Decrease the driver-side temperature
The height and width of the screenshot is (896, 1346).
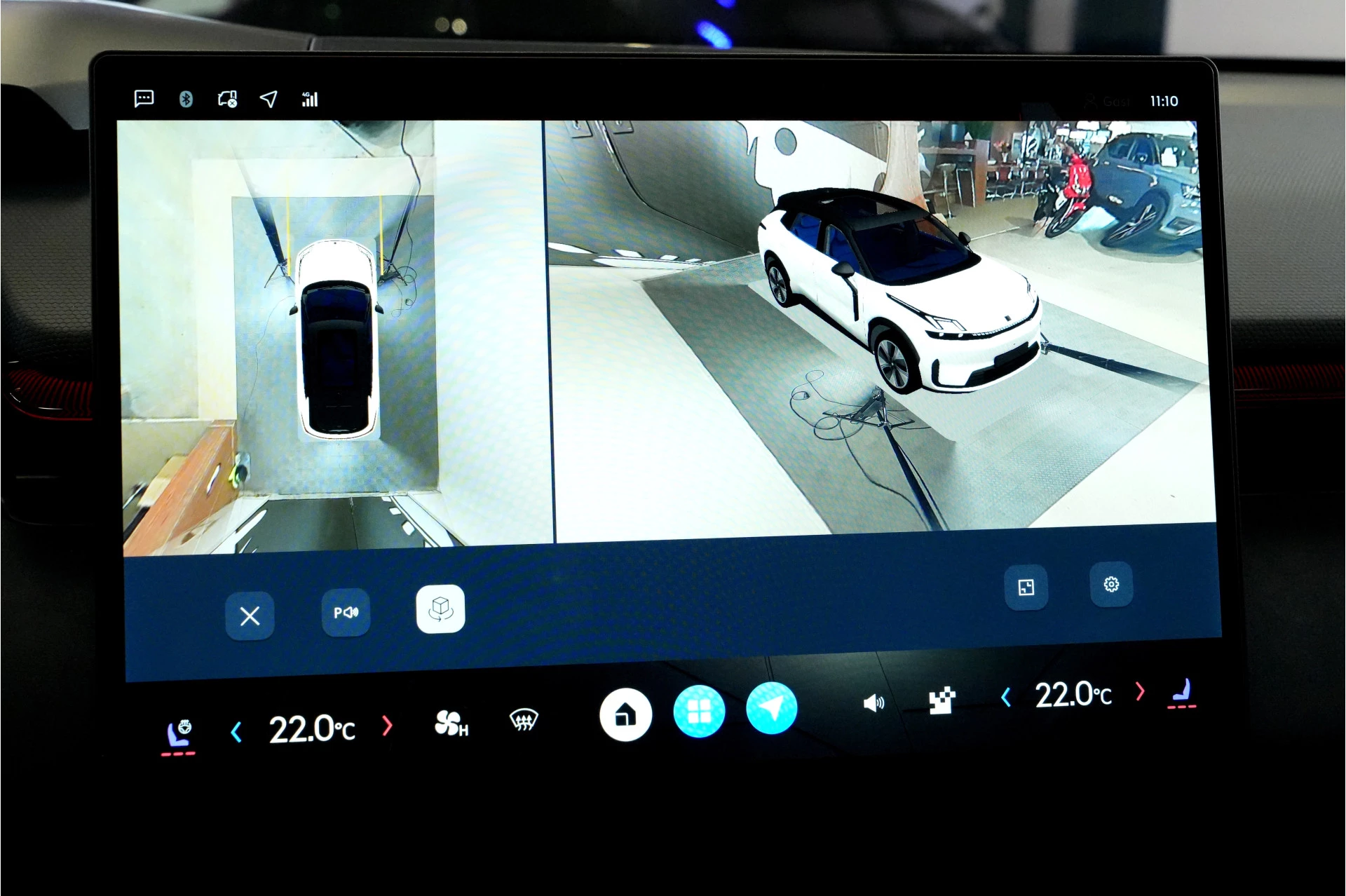[x=236, y=733]
